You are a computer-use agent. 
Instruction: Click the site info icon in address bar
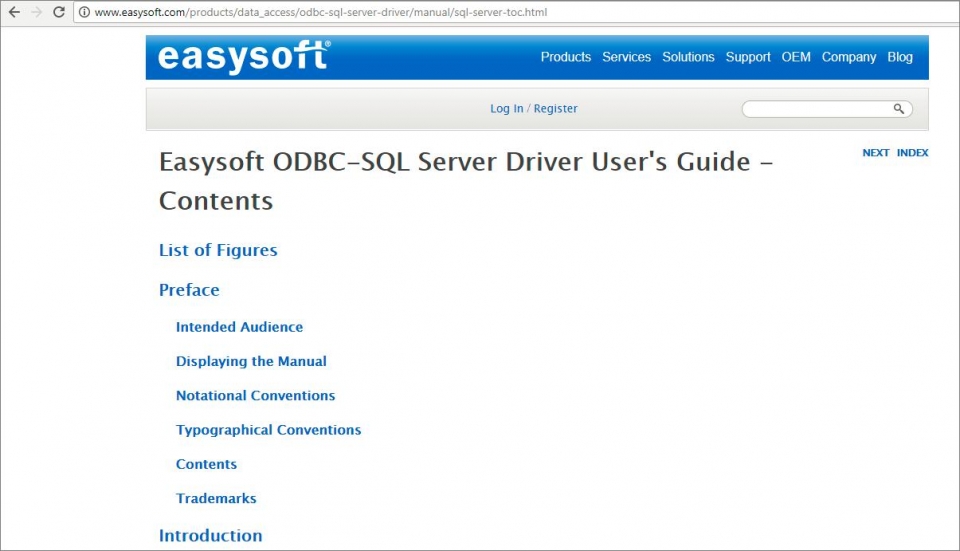85,13
